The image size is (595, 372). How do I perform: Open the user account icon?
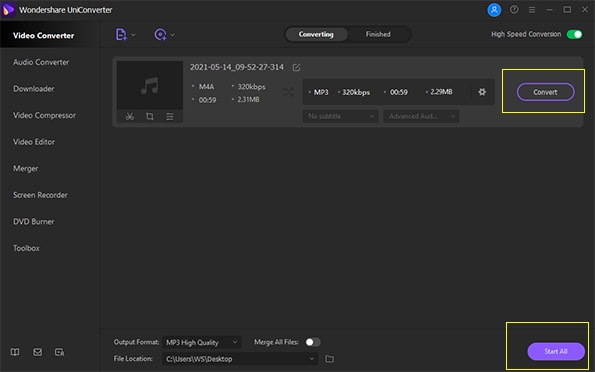click(x=494, y=10)
